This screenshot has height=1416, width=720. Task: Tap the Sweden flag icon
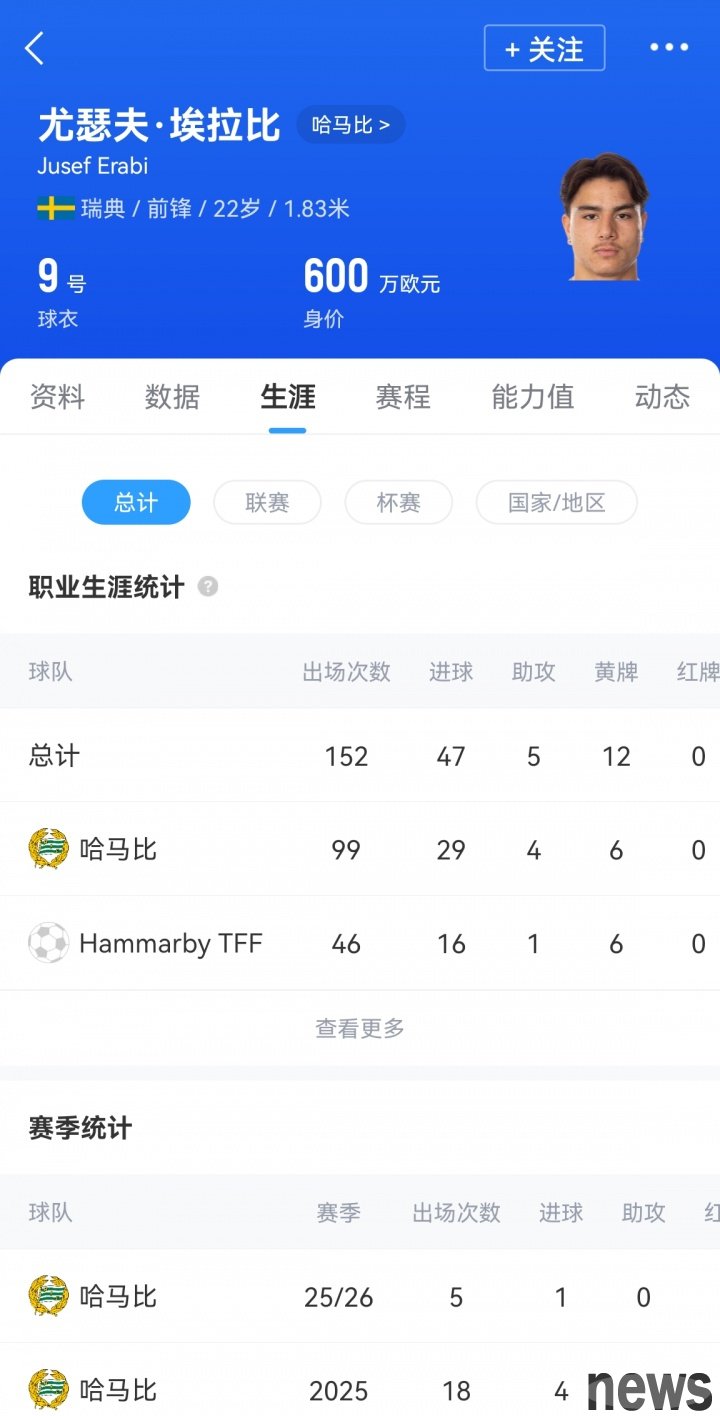(56, 208)
